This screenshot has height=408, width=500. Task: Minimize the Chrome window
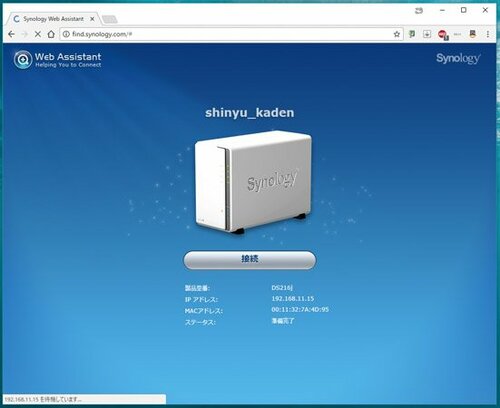click(442, 11)
